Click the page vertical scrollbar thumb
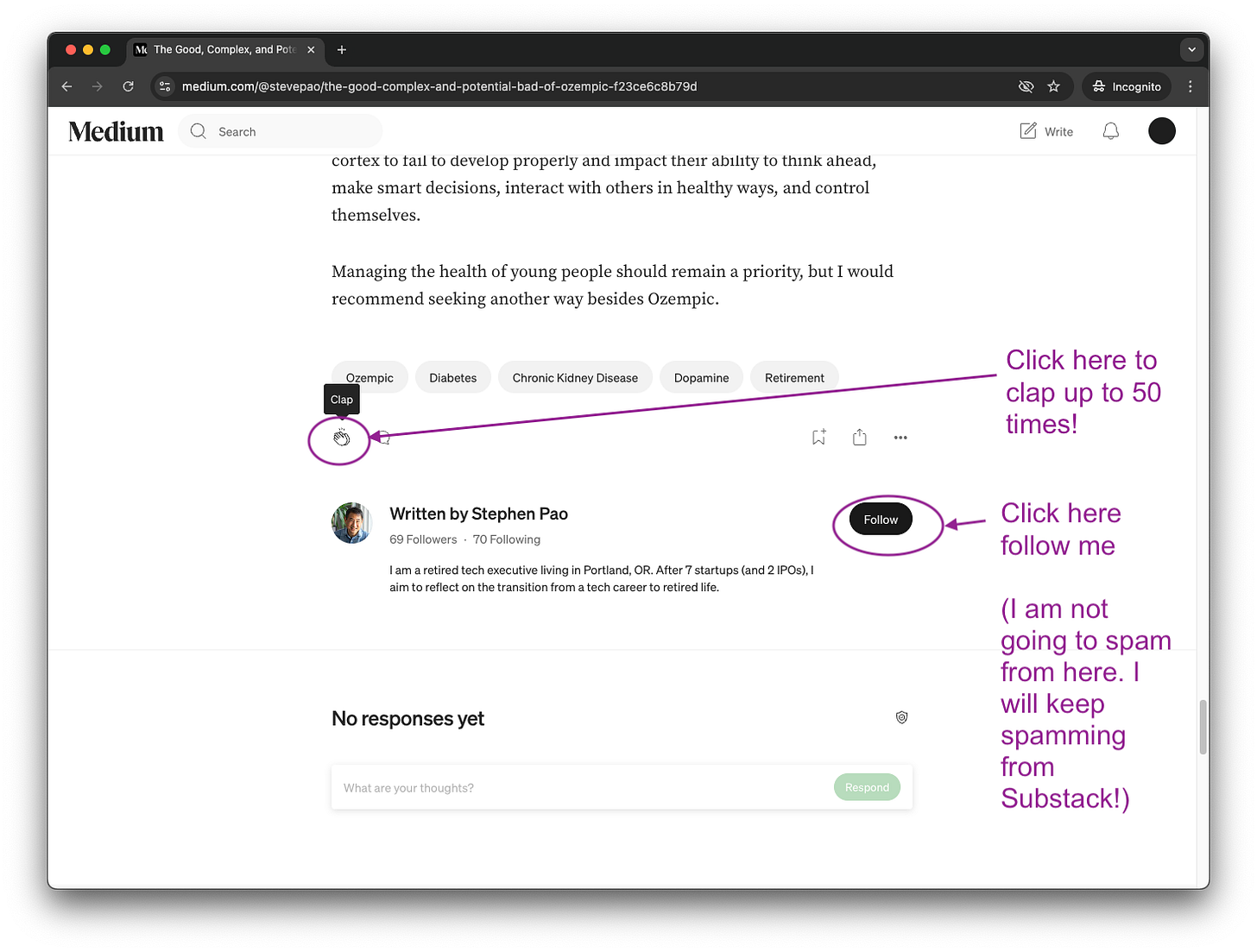The width and height of the screenshot is (1257, 952). click(x=1203, y=727)
